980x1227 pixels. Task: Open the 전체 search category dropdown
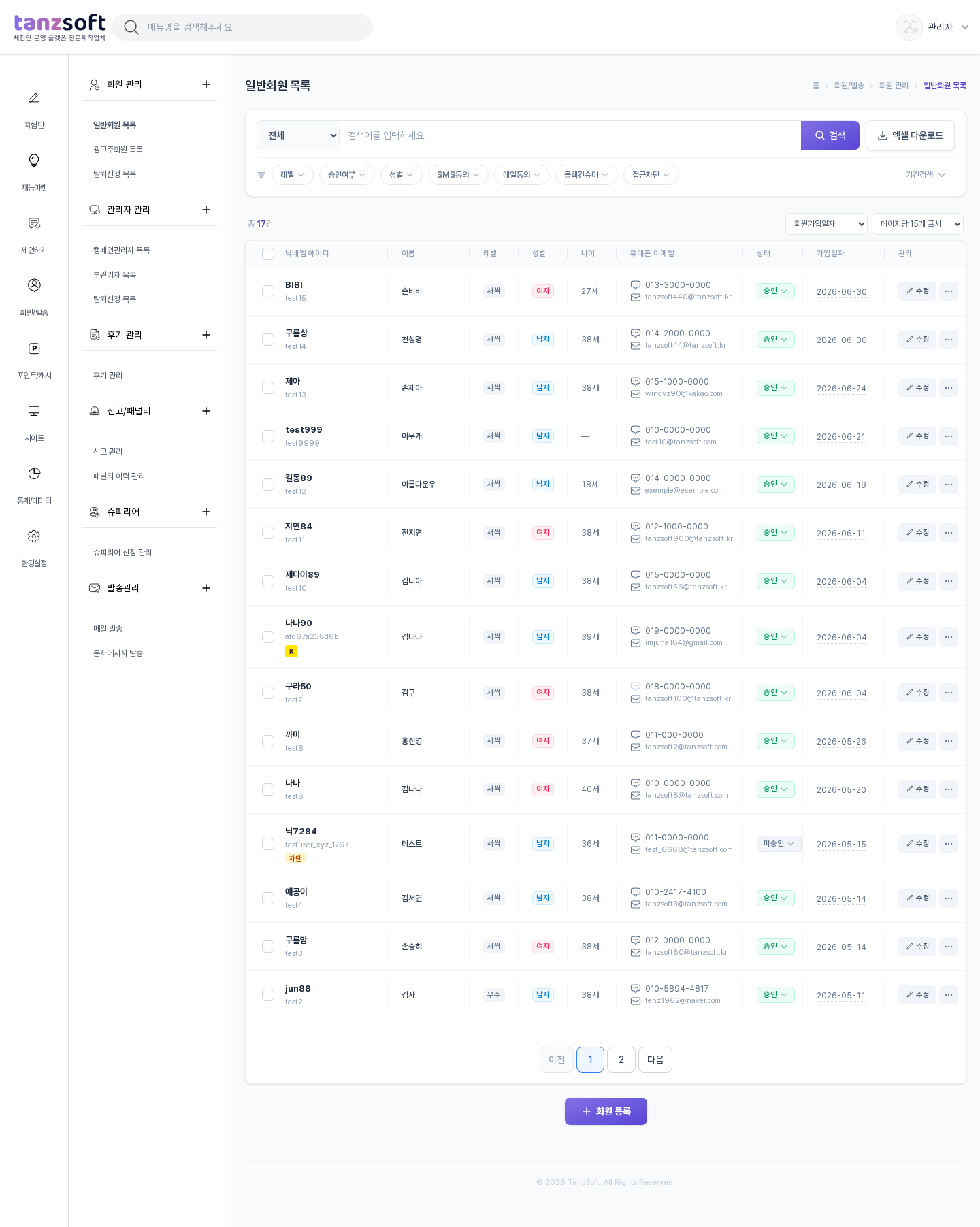pyautogui.click(x=298, y=135)
